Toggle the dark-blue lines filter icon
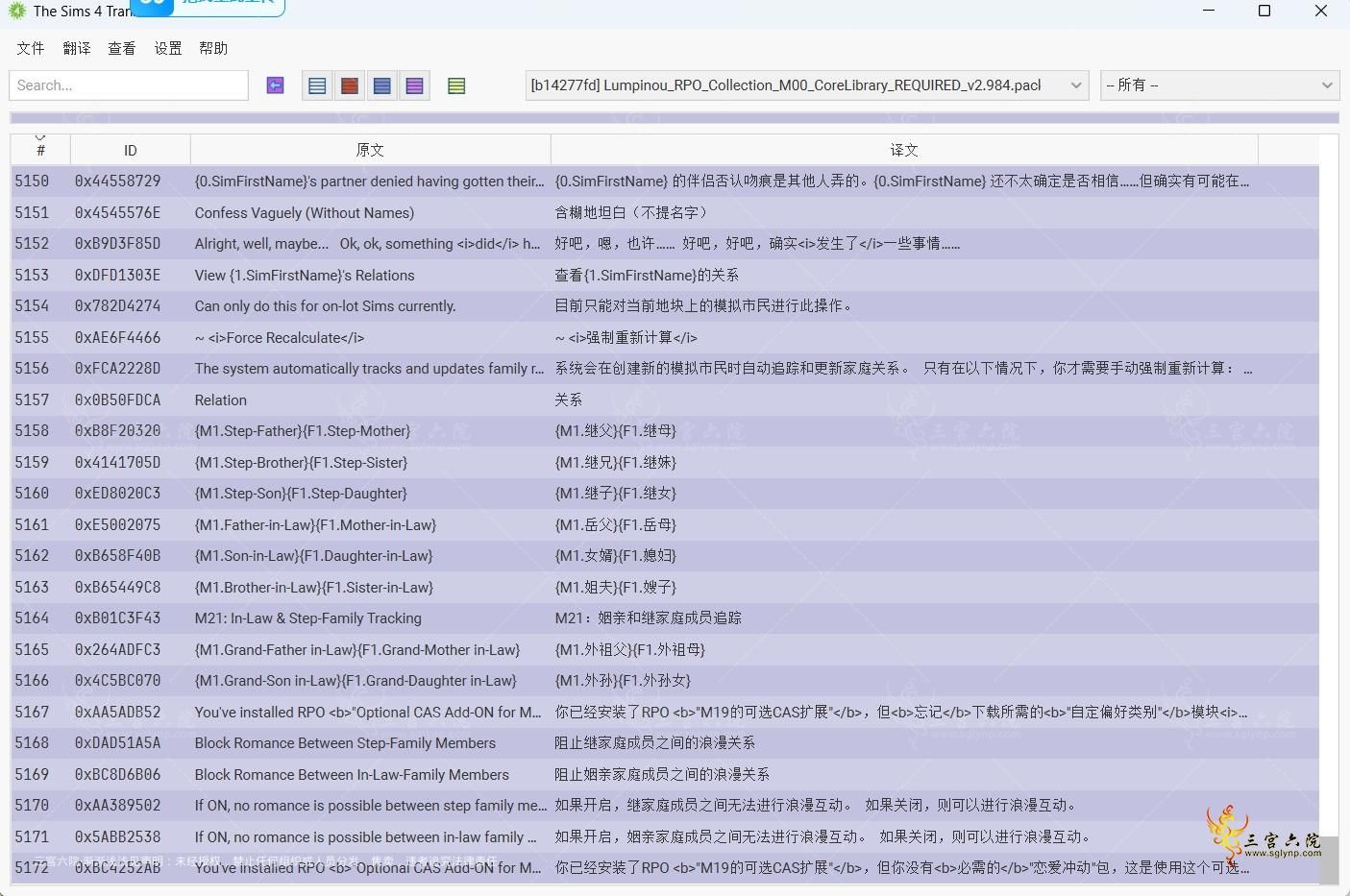This screenshot has height=896, width=1350. [382, 85]
